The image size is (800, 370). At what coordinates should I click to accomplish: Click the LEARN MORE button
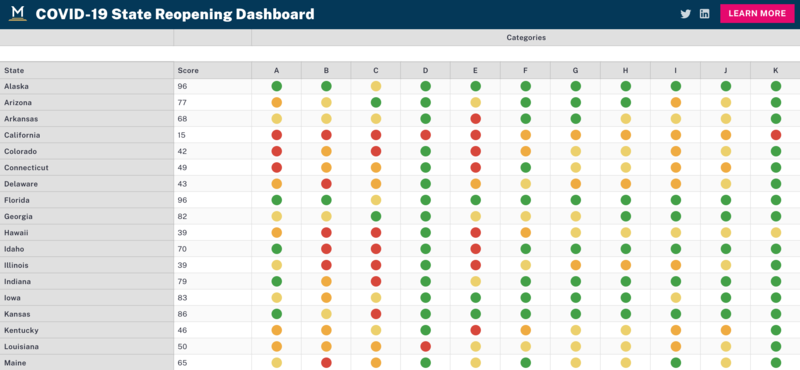pos(757,14)
